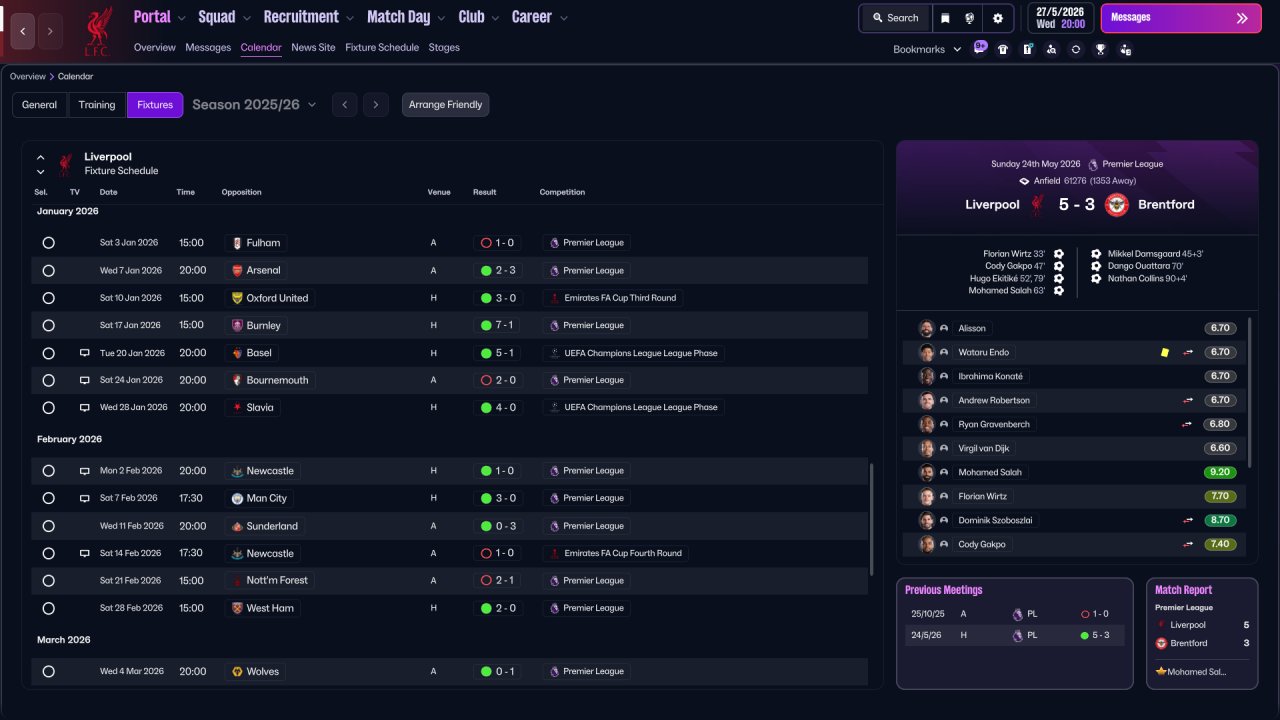
Task: Open the Overview tab
Action: pyautogui.click(x=154, y=47)
